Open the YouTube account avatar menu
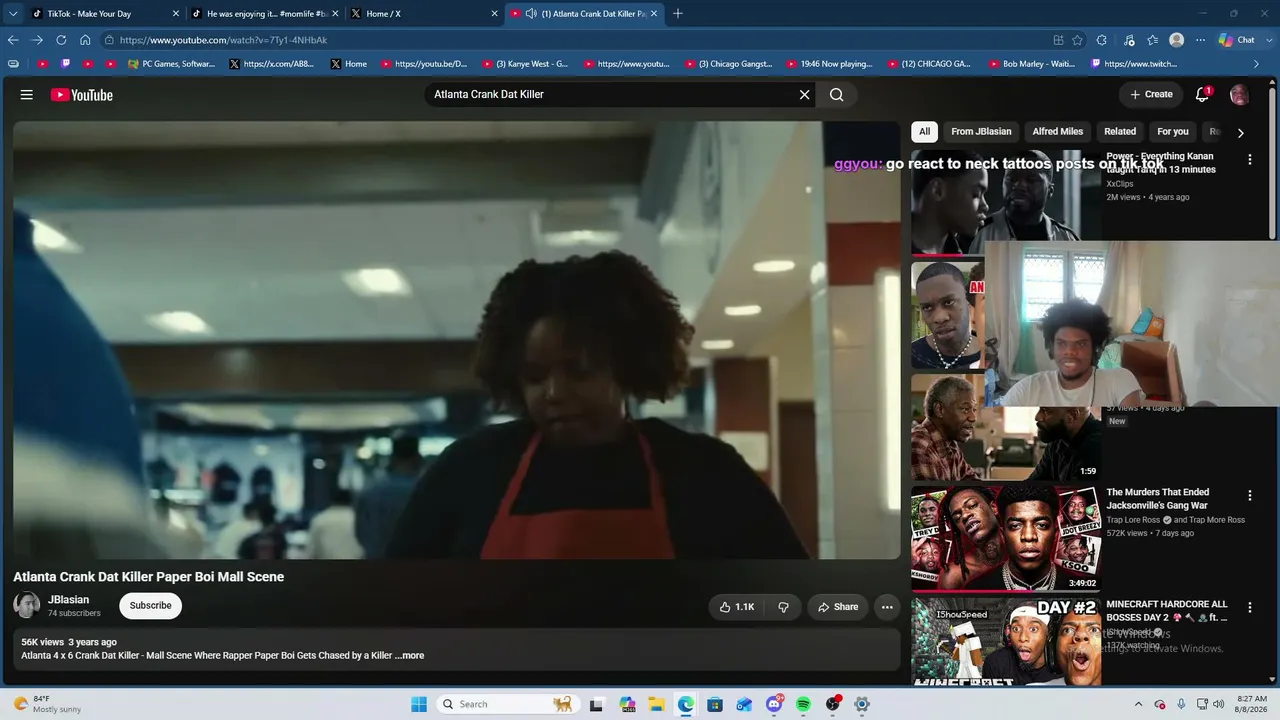 [x=1239, y=95]
